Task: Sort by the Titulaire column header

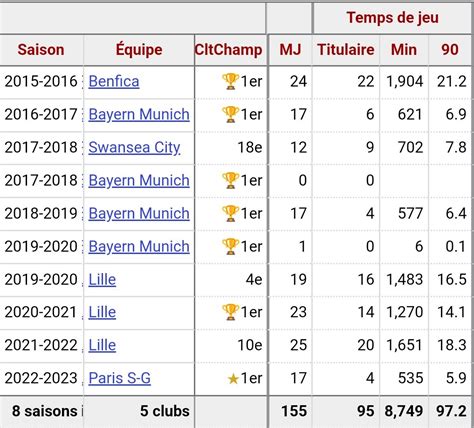Action: [346, 50]
